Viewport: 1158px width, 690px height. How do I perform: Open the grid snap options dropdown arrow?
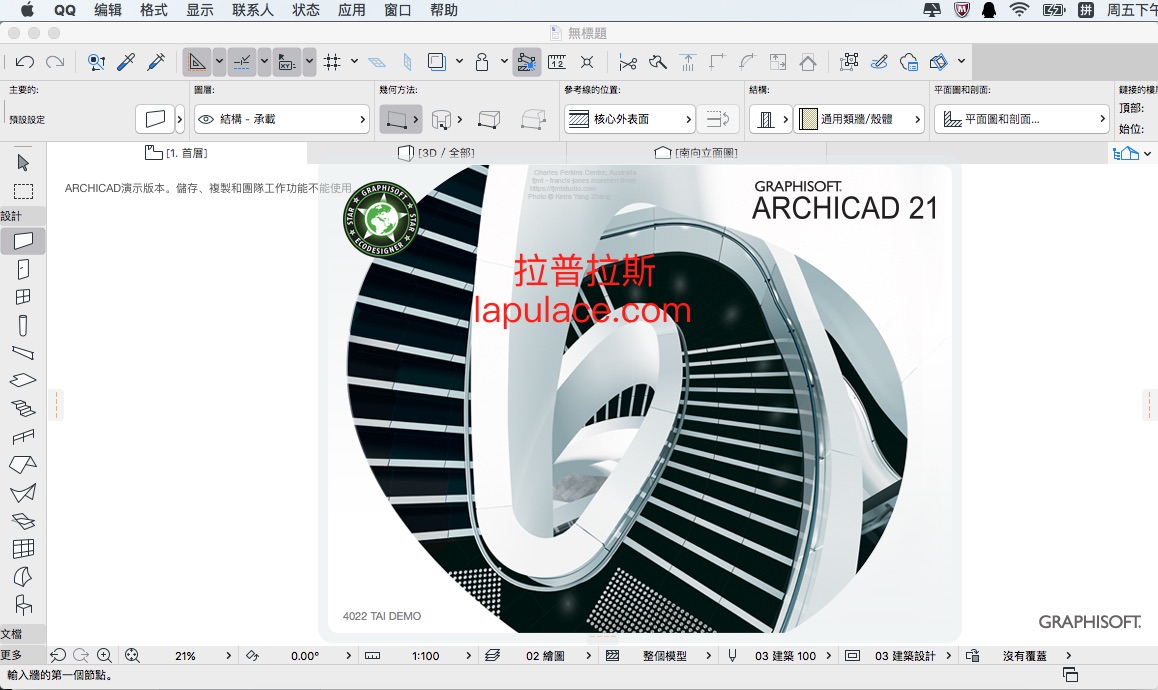coord(354,61)
